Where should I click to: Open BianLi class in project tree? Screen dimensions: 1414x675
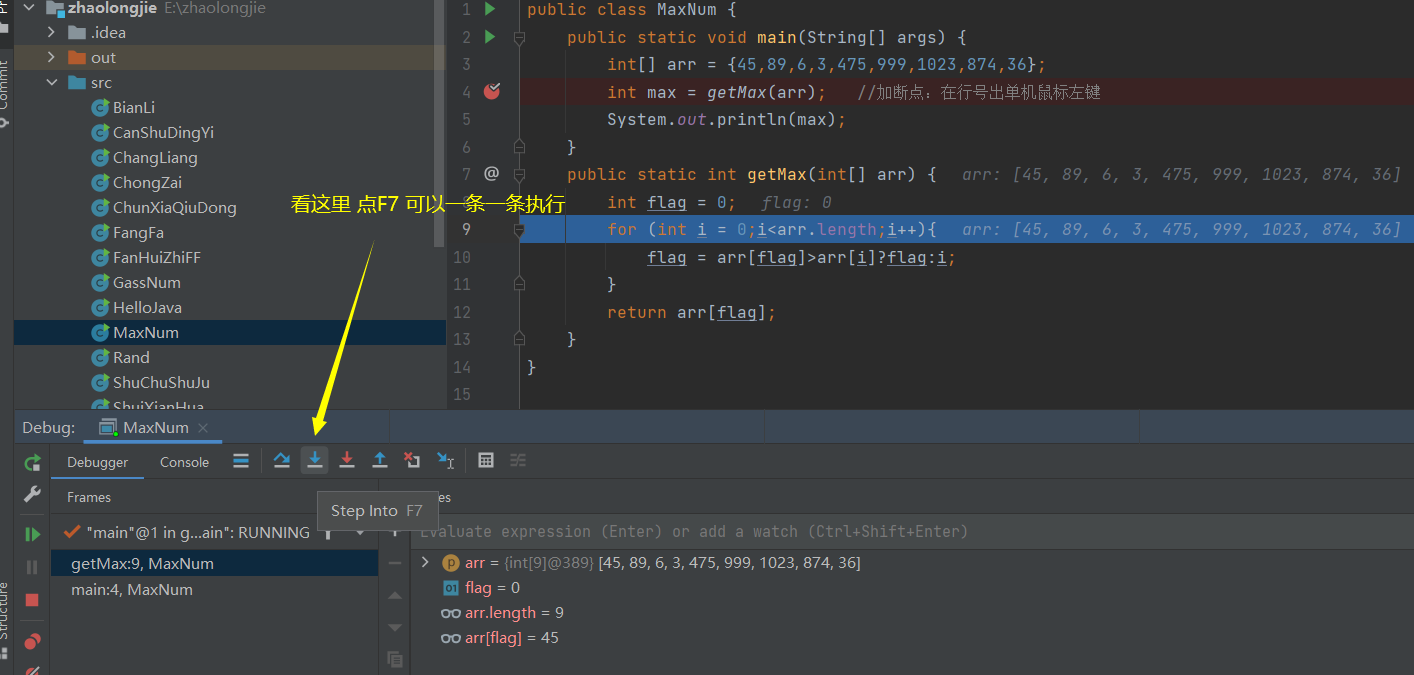point(134,108)
